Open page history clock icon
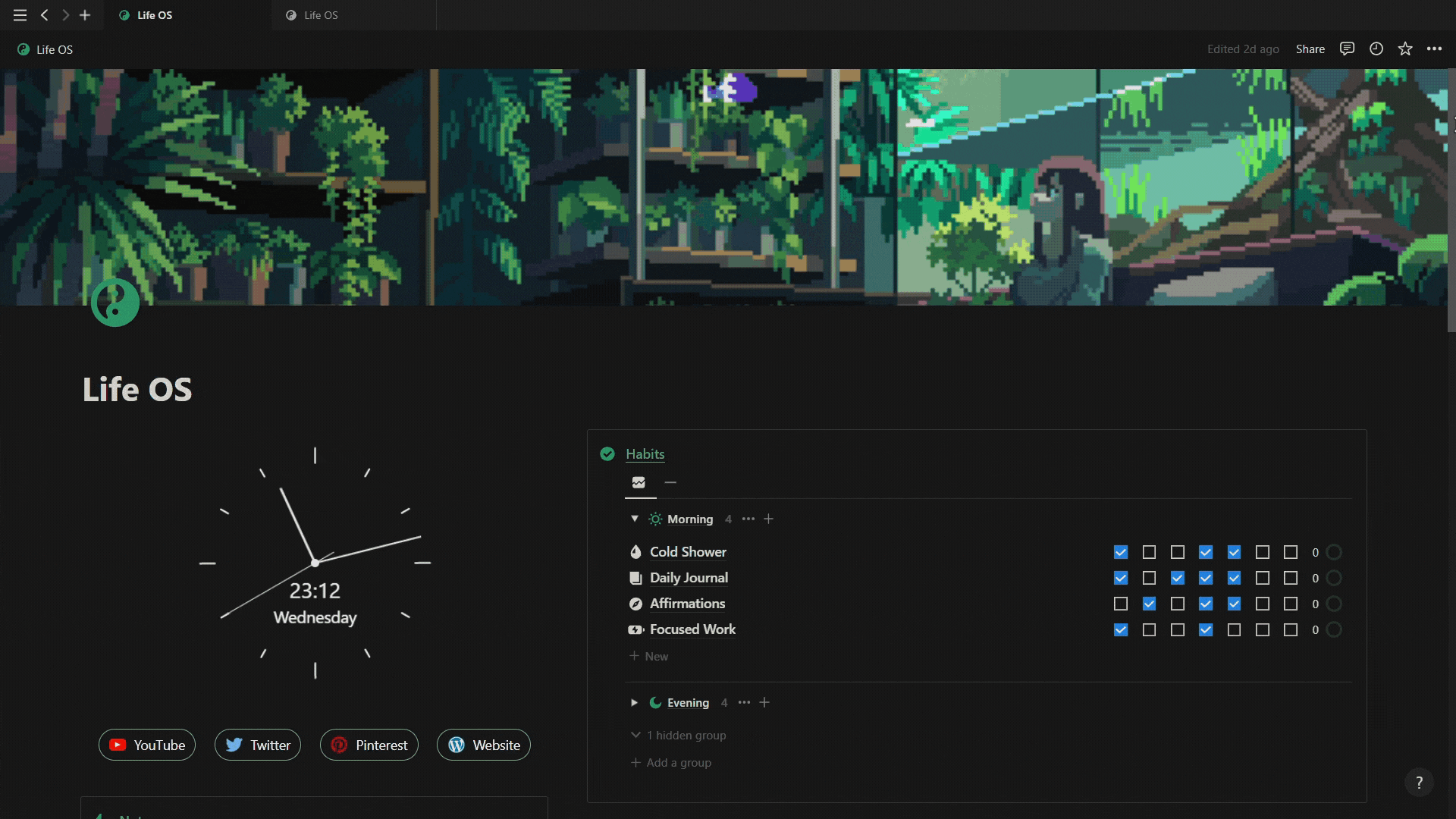 point(1376,49)
